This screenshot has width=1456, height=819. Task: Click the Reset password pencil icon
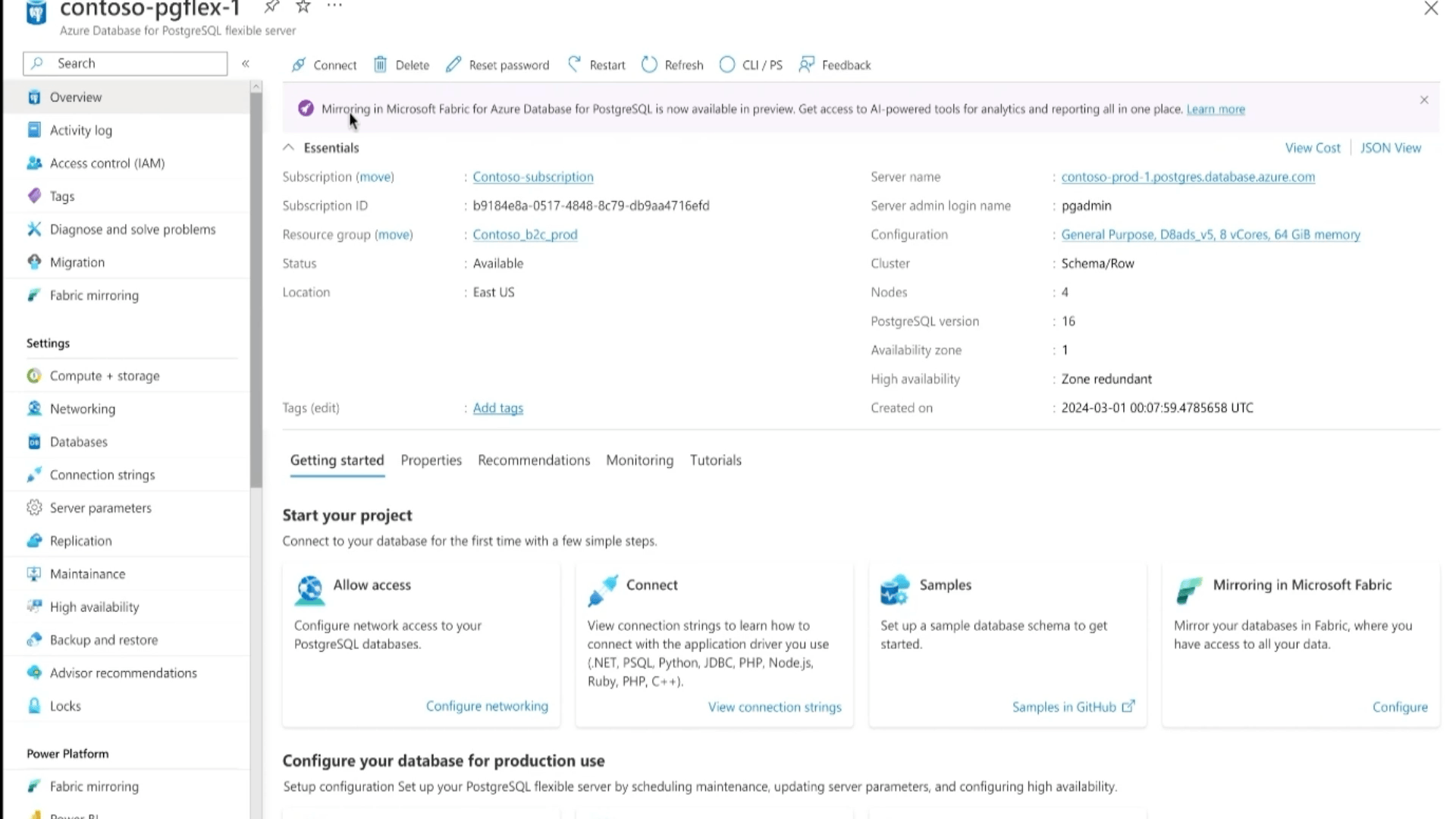[x=453, y=64]
